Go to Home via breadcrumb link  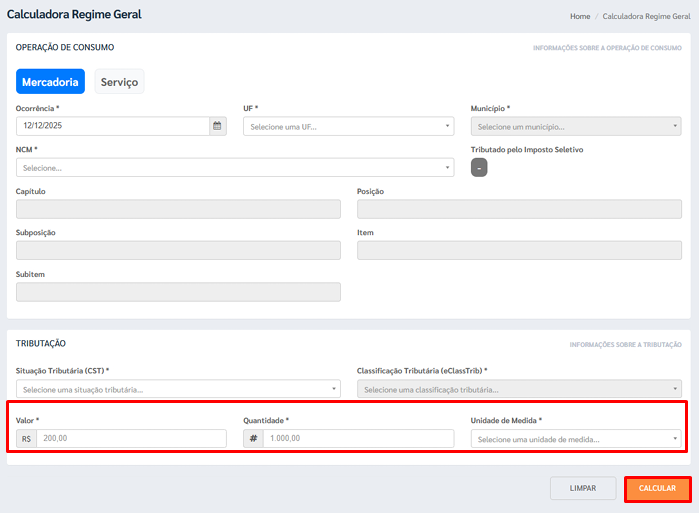[x=580, y=17]
